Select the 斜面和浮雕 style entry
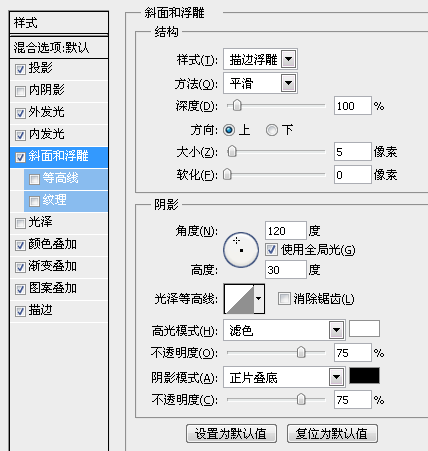This screenshot has height=451, width=428. click(x=59, y=157)
